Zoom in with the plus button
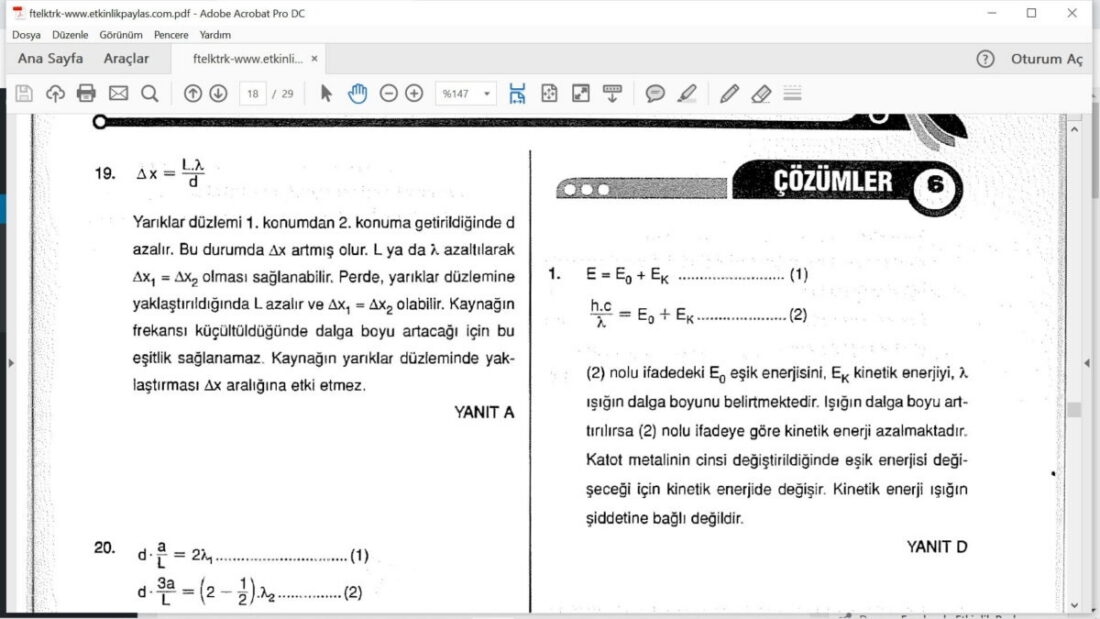Viewport: 1100px width, 619px height. [415, 93]
